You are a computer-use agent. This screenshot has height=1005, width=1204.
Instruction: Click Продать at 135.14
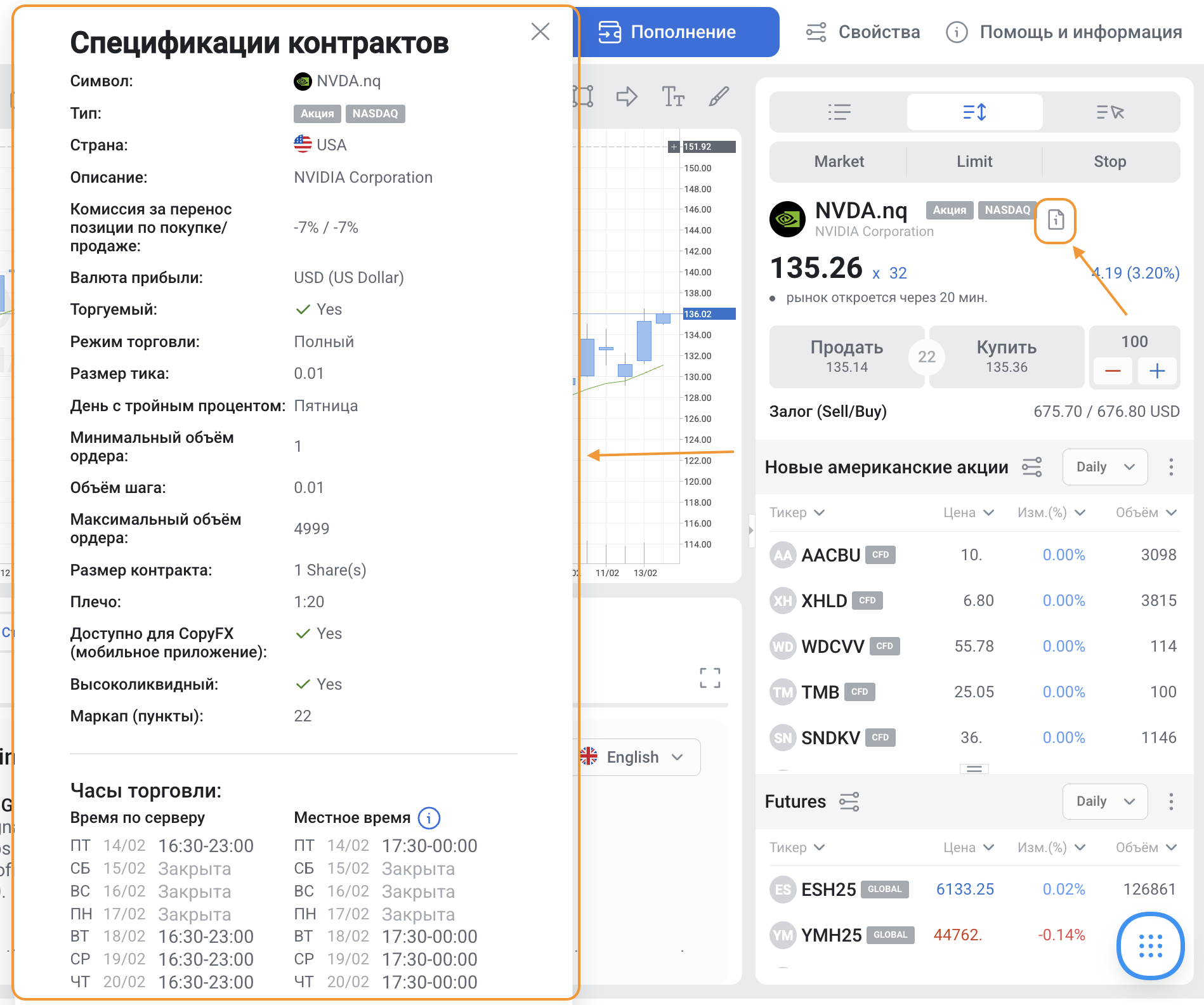(846, 357)
